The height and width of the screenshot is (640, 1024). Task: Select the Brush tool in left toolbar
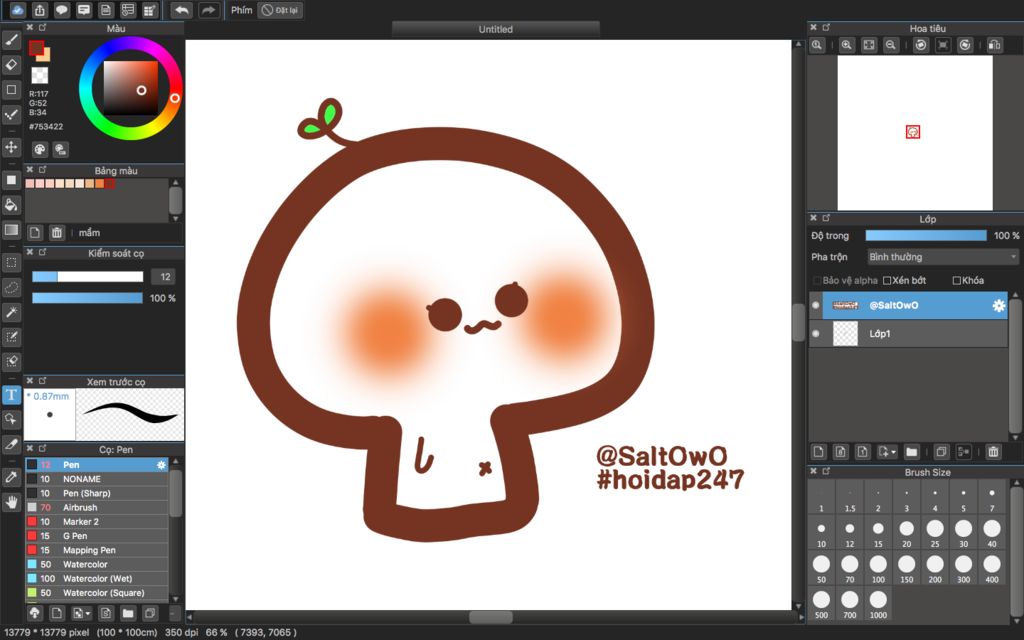[x=11, y=40]
